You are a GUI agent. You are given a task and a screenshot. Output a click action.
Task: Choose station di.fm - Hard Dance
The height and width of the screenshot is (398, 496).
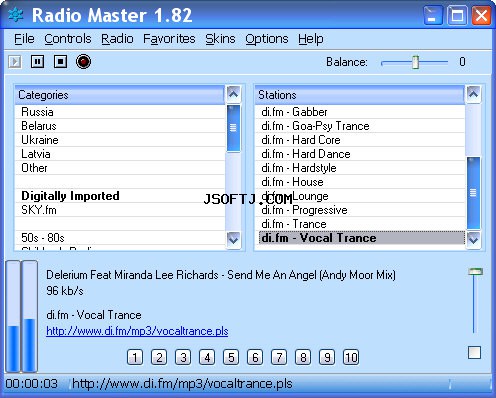360,154
